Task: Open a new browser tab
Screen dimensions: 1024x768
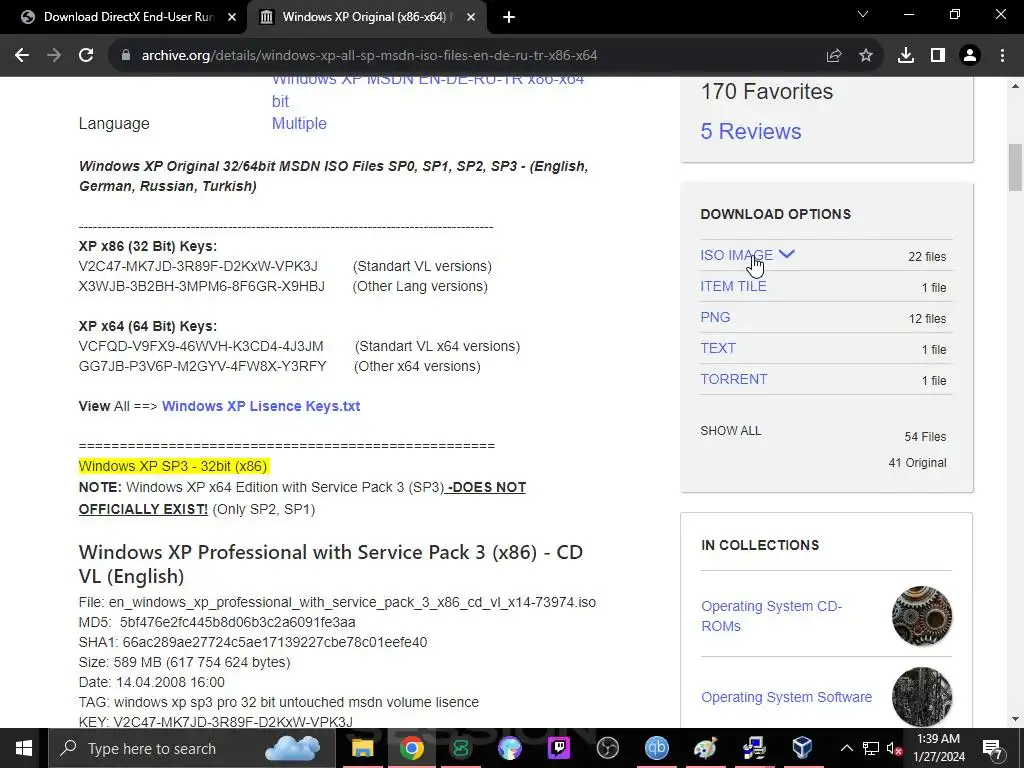Action: (x=509, y=17)
